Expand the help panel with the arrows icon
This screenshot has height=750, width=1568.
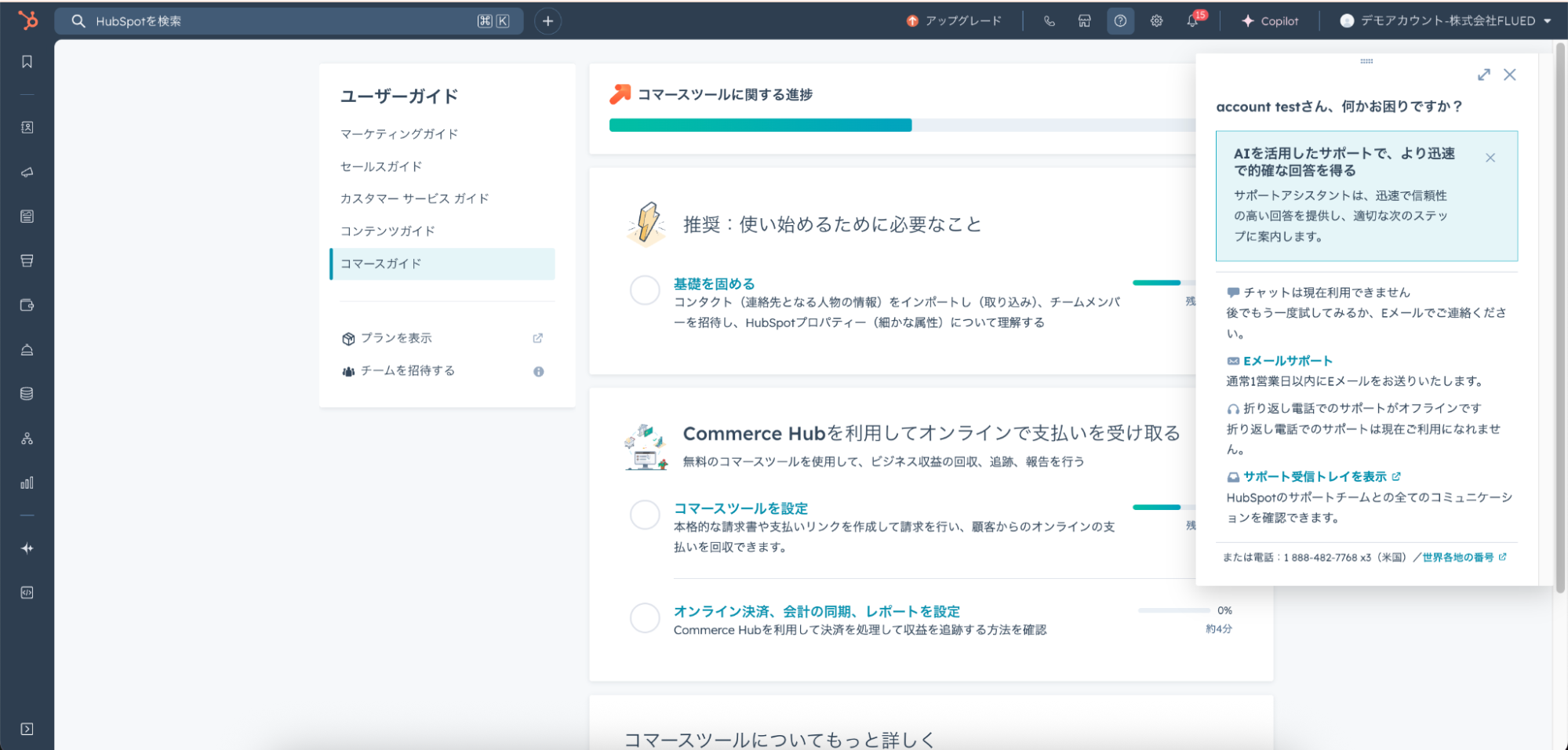1483,75
